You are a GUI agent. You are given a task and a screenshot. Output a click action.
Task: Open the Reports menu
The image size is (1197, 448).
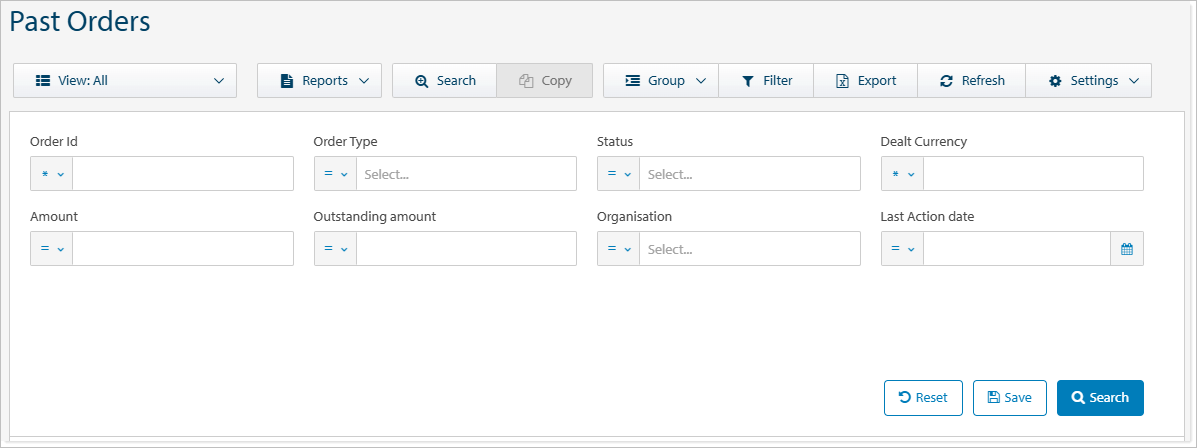[x=319, y=80]
